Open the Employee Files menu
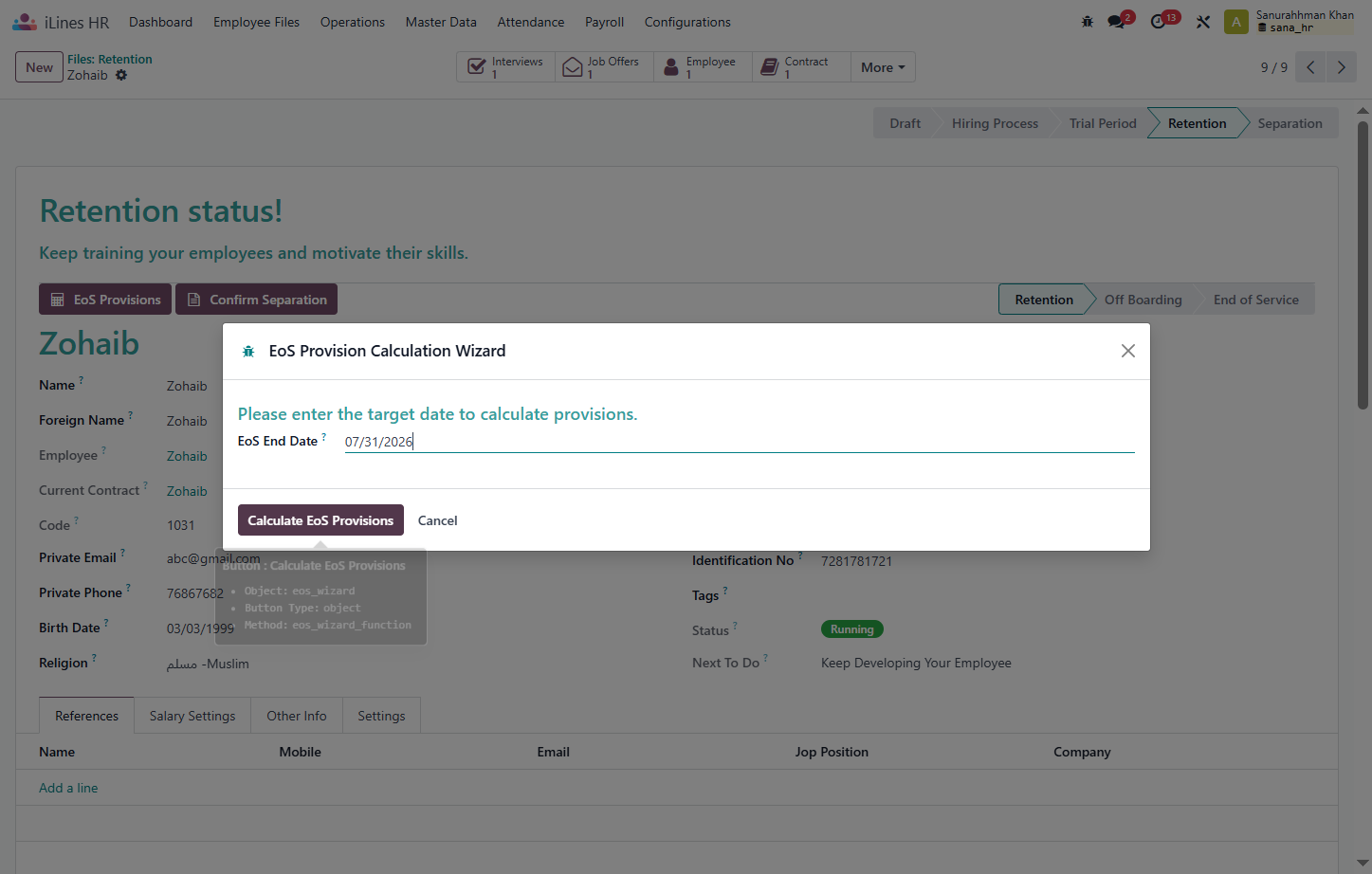The image size is (1372, 874). tap(256, 22)
